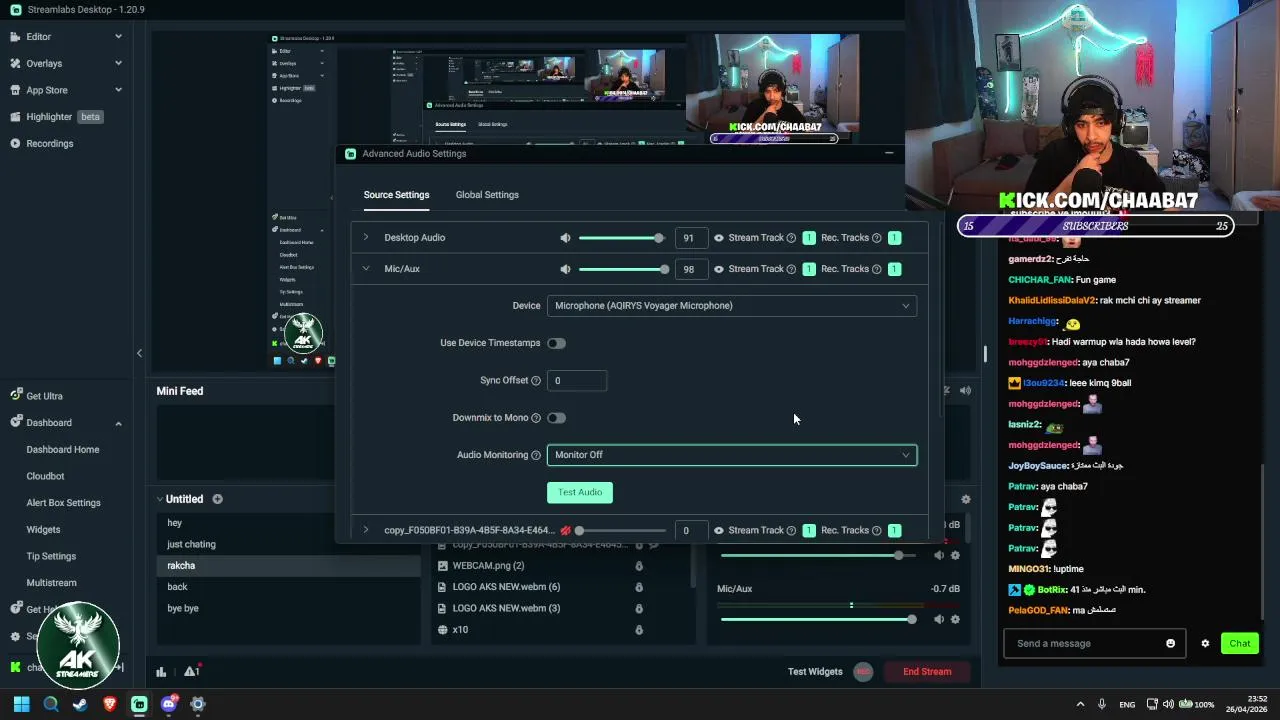Viewport: 1280px width, 720px height.
Task: Open the notifications warning icon
Action: coord(191,672)
